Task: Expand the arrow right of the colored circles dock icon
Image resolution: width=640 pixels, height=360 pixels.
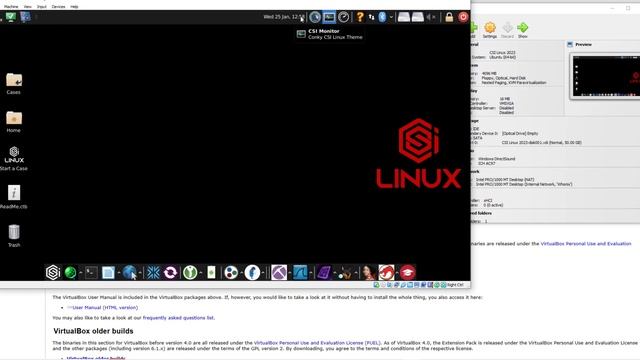Action: point(242,273)
